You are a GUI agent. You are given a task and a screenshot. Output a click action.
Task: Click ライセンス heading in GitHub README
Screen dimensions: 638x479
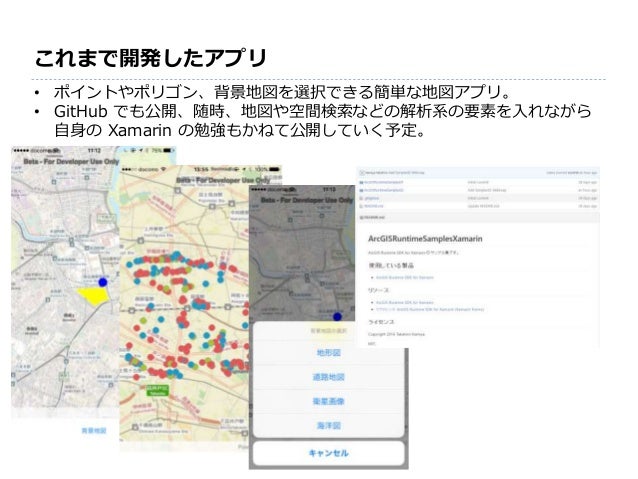click(x=381, y=322)
